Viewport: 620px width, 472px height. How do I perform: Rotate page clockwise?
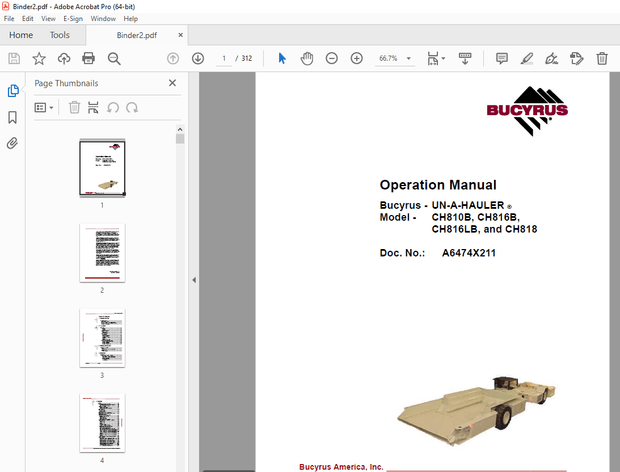click(132, 108)
